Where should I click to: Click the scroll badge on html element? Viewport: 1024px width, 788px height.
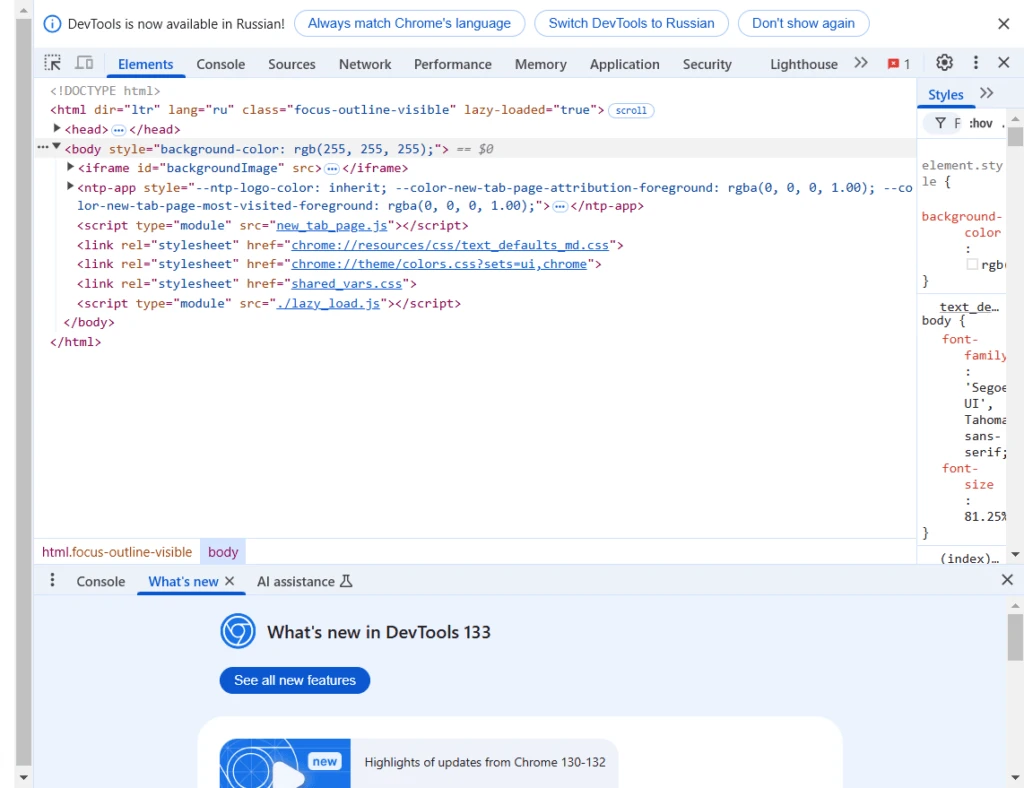click(631, 110)
